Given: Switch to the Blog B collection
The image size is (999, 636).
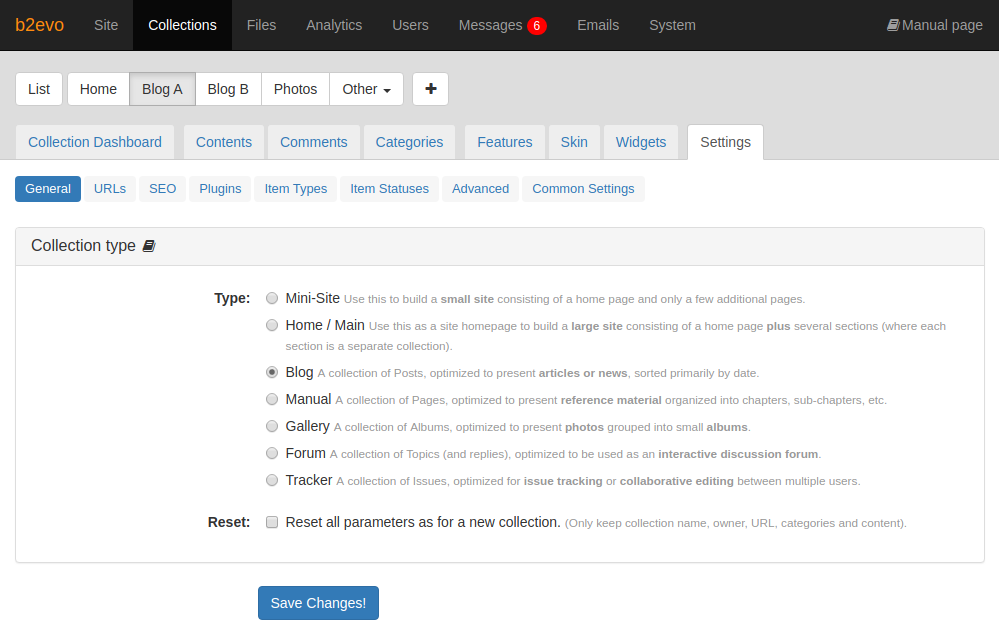Looking at the screenshot, I should point(228,89).
